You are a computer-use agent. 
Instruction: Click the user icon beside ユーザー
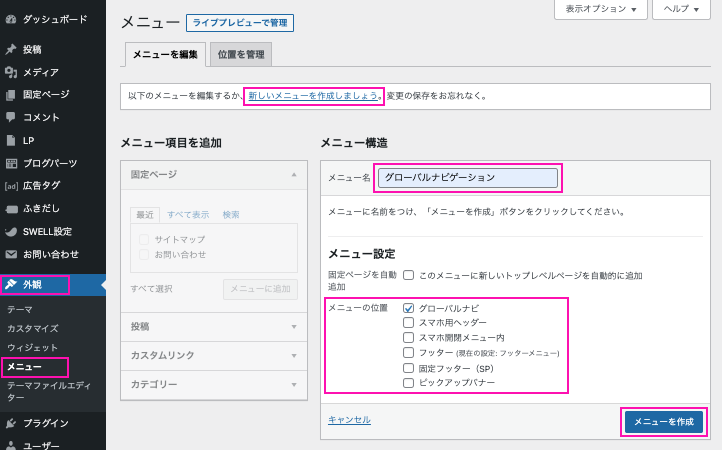[11, 446]
